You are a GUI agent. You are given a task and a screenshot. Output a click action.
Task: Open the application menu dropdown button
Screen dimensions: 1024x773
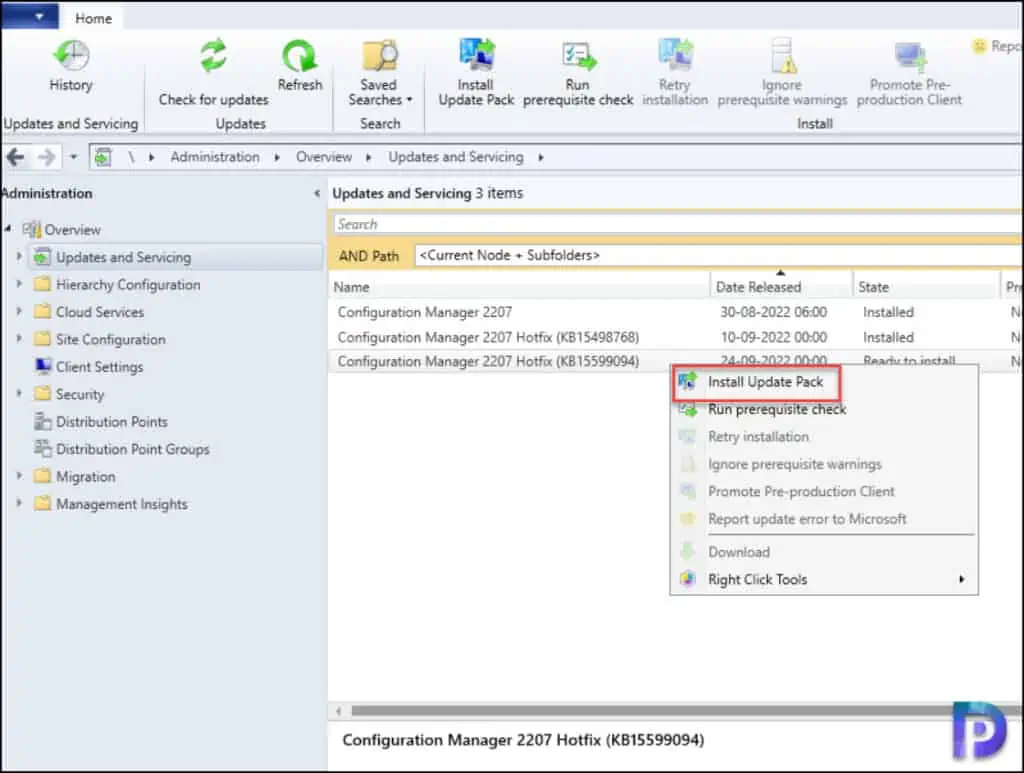[29, 16]
